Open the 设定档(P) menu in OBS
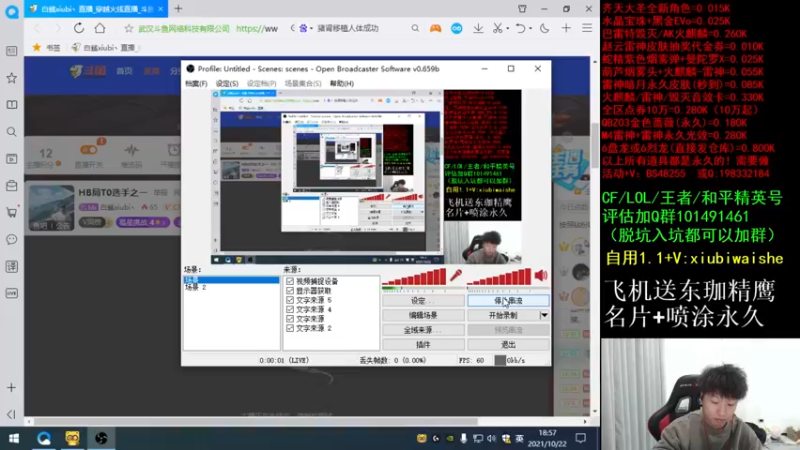 [x=262, y=83]
